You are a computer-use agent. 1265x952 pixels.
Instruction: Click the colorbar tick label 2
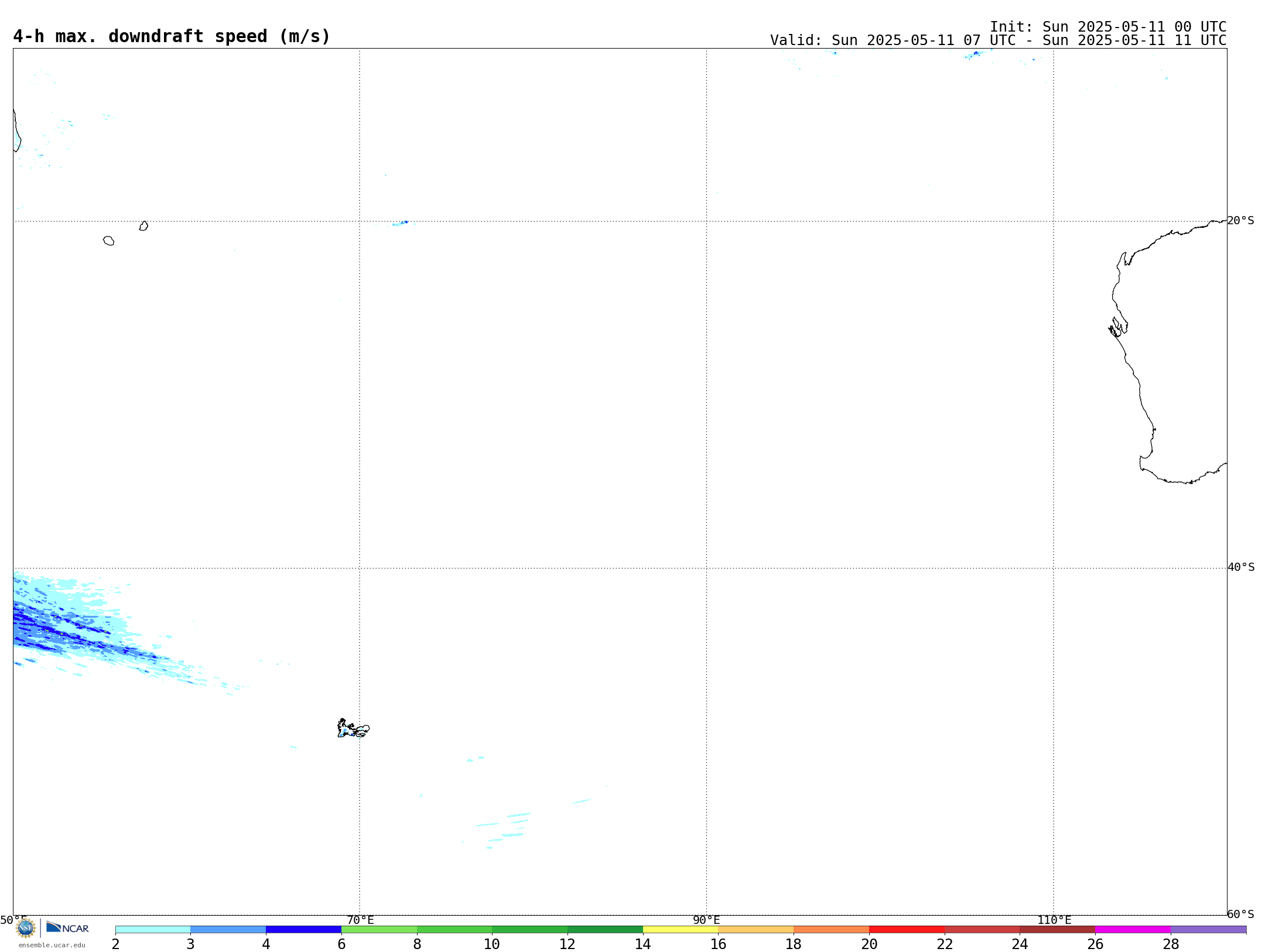115,944
